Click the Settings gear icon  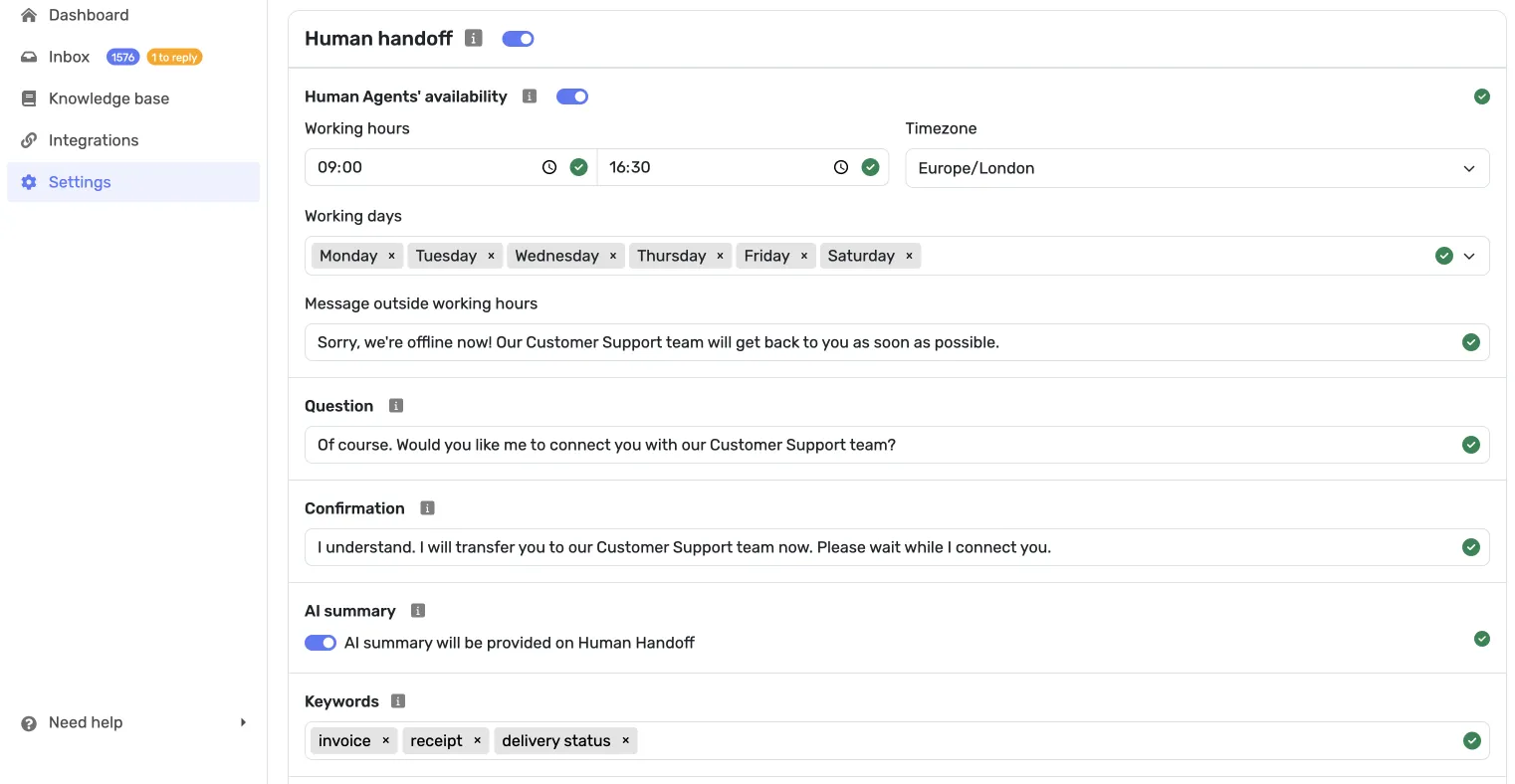click(x=29, y=182)
